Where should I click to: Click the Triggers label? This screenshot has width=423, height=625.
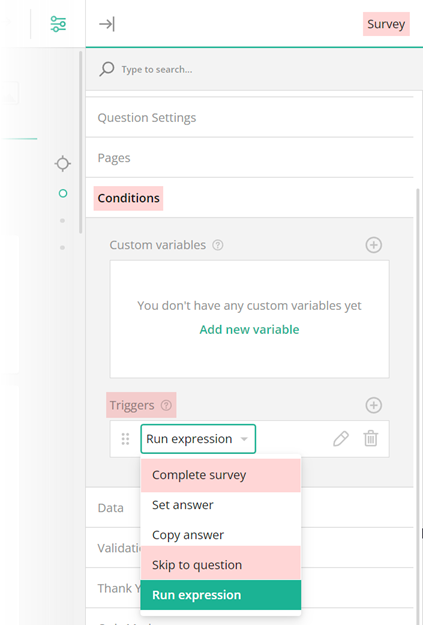(x=132, y=405)
